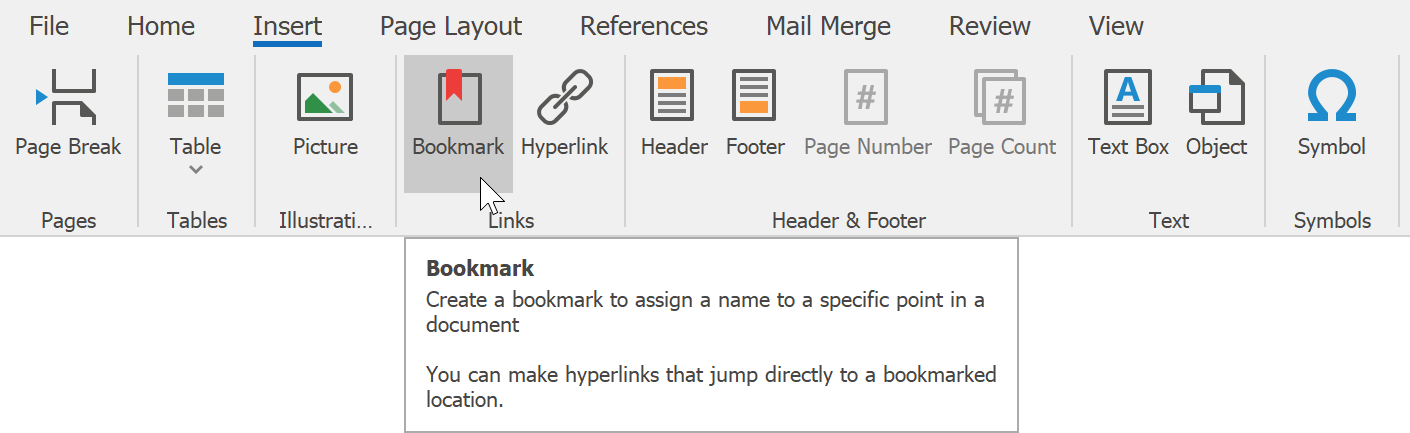
Task: Switch to the View tab
Action: (1116, 26)
